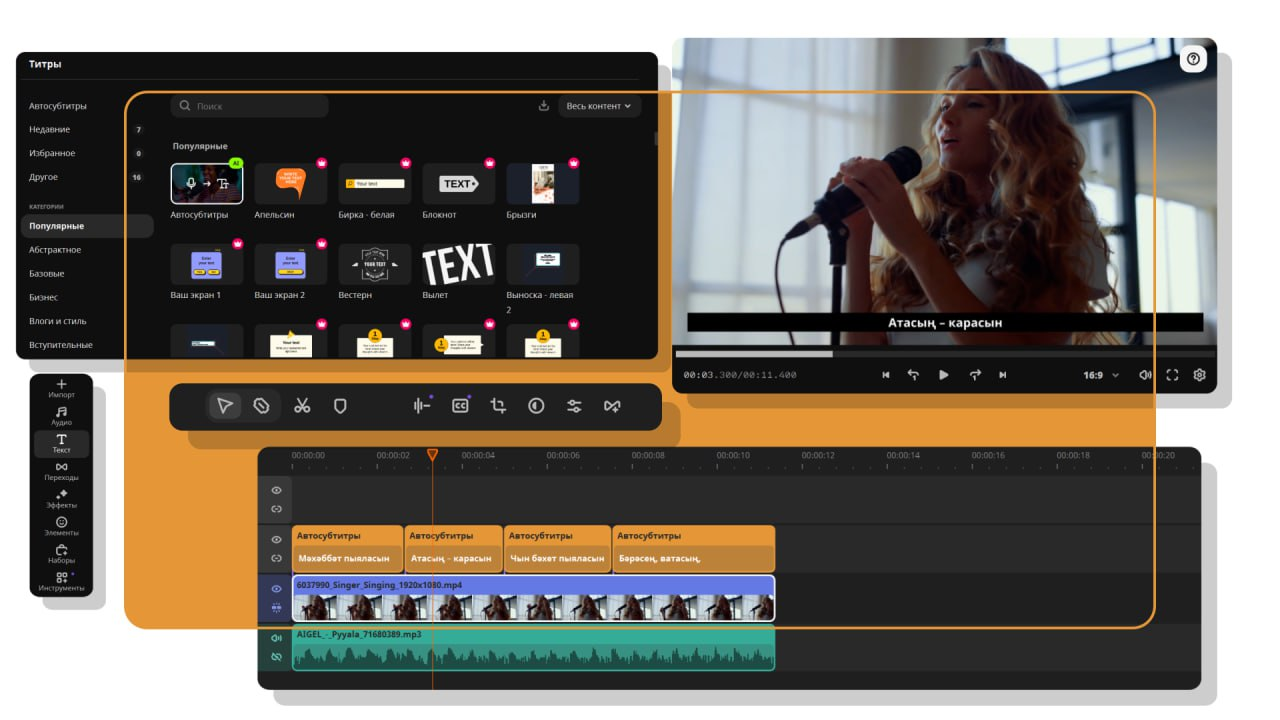Select the scissors cut tool
1280x720 pixels.
(x=302, y=406)
